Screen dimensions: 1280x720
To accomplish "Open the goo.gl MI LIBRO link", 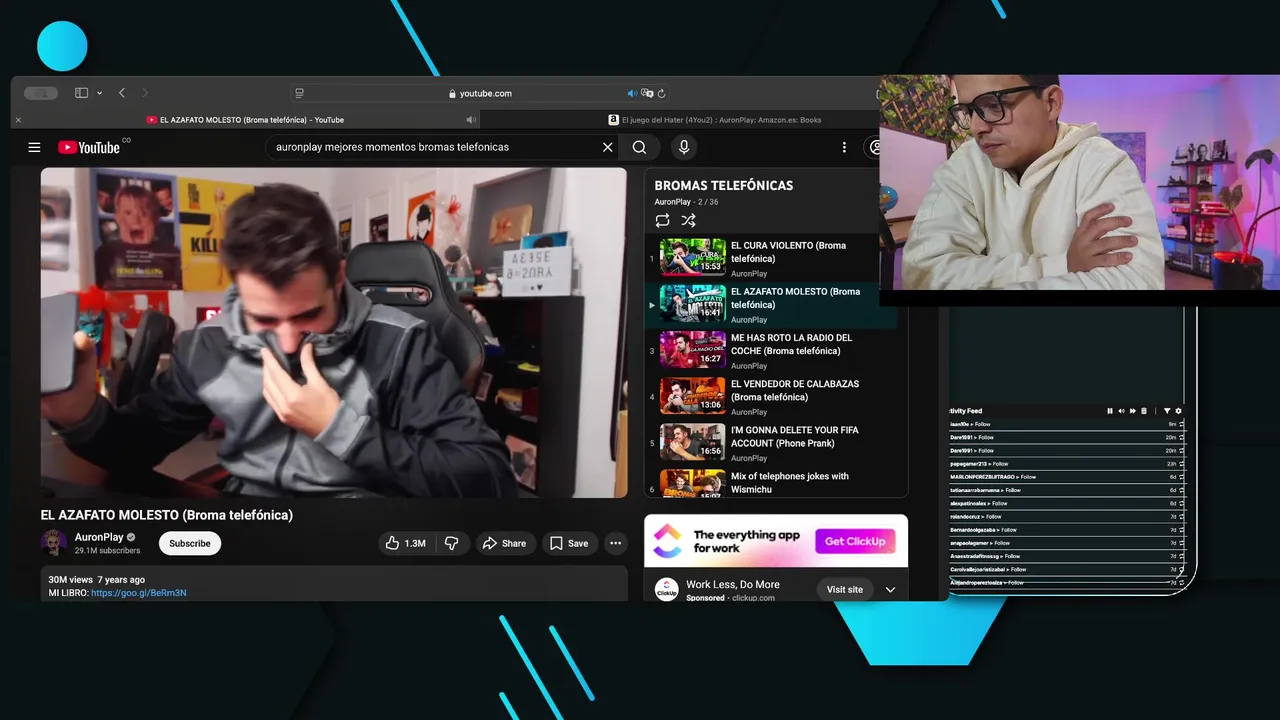I will tap(138, 593).
